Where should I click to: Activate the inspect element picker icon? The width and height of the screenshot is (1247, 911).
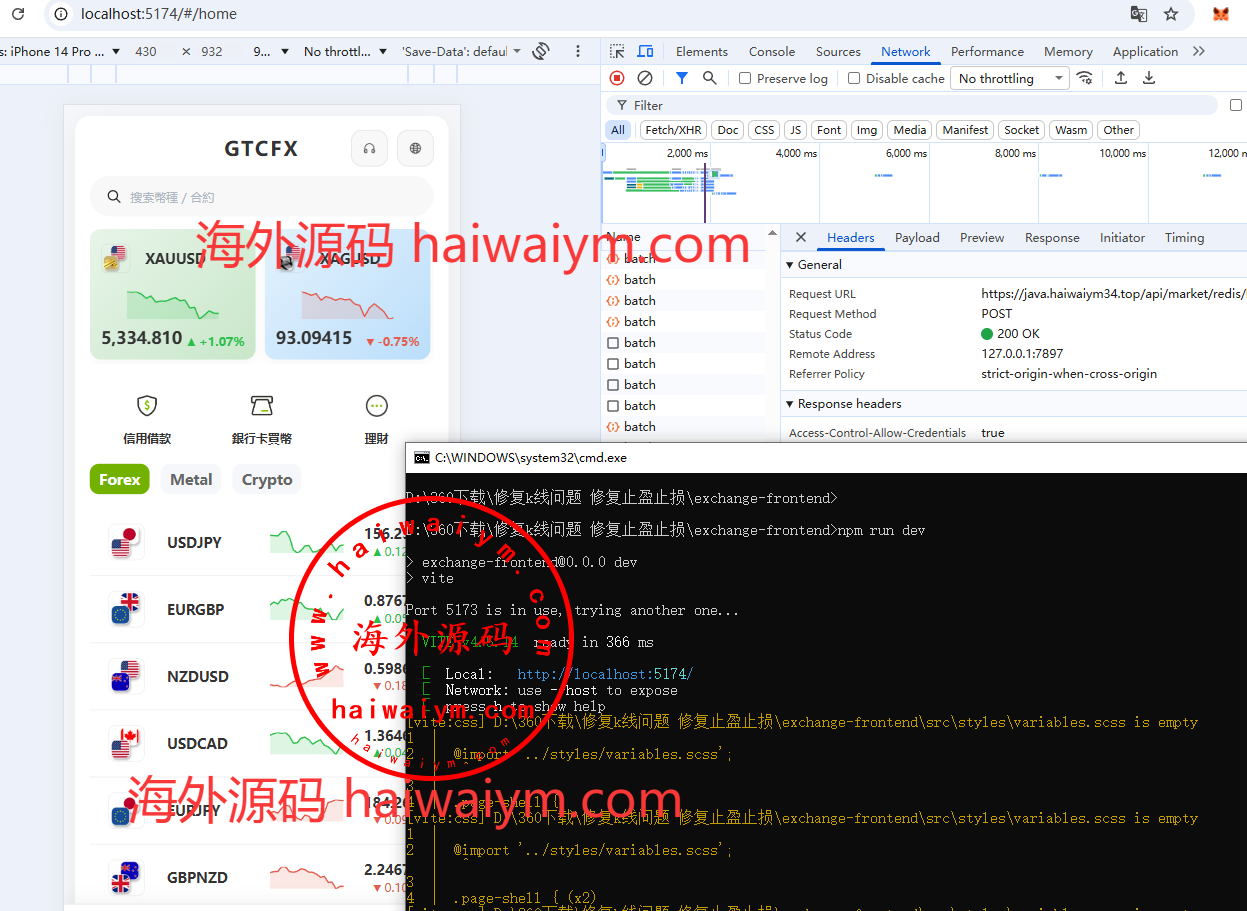(x=617, y=52)
